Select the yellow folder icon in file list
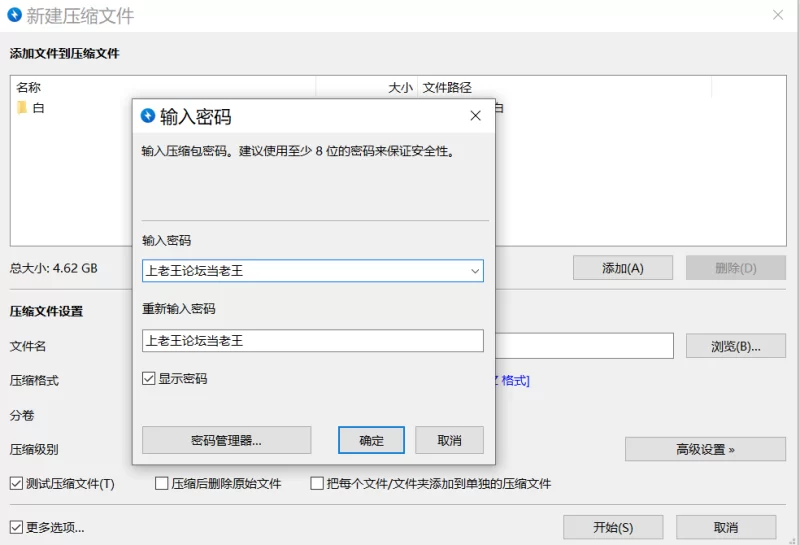 (x=22, y=107)
